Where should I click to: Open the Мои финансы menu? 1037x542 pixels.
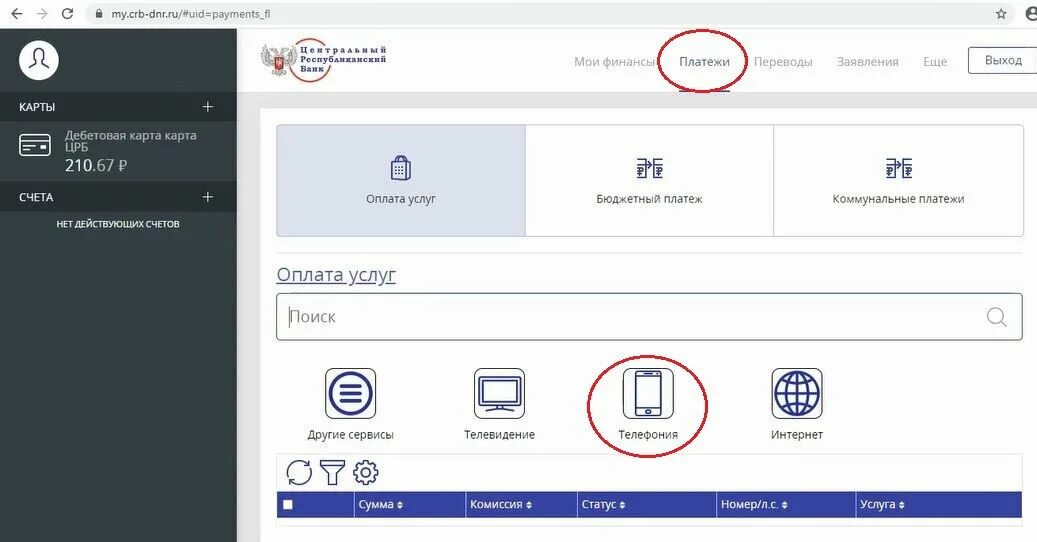click(614, 61)
